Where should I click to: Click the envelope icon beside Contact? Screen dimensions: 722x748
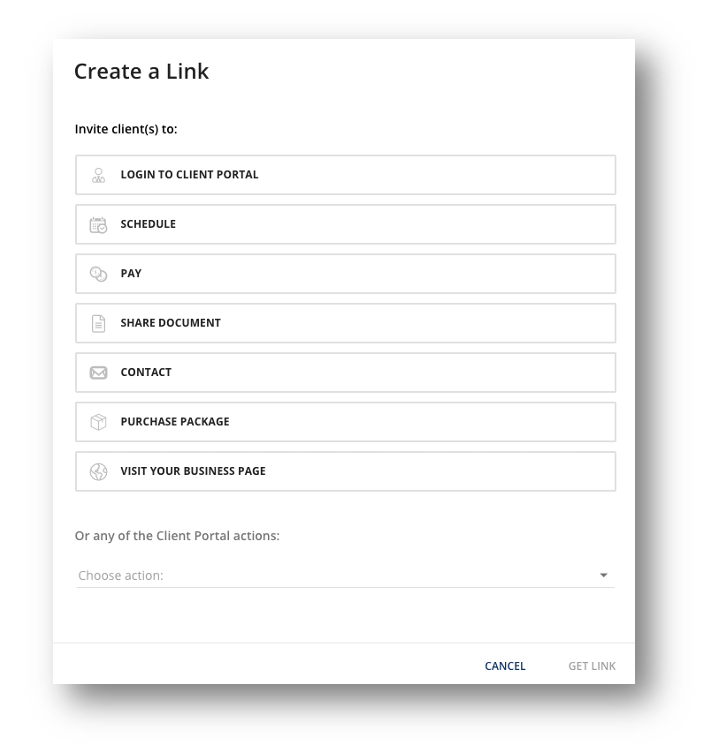click(x=98, y=373)
